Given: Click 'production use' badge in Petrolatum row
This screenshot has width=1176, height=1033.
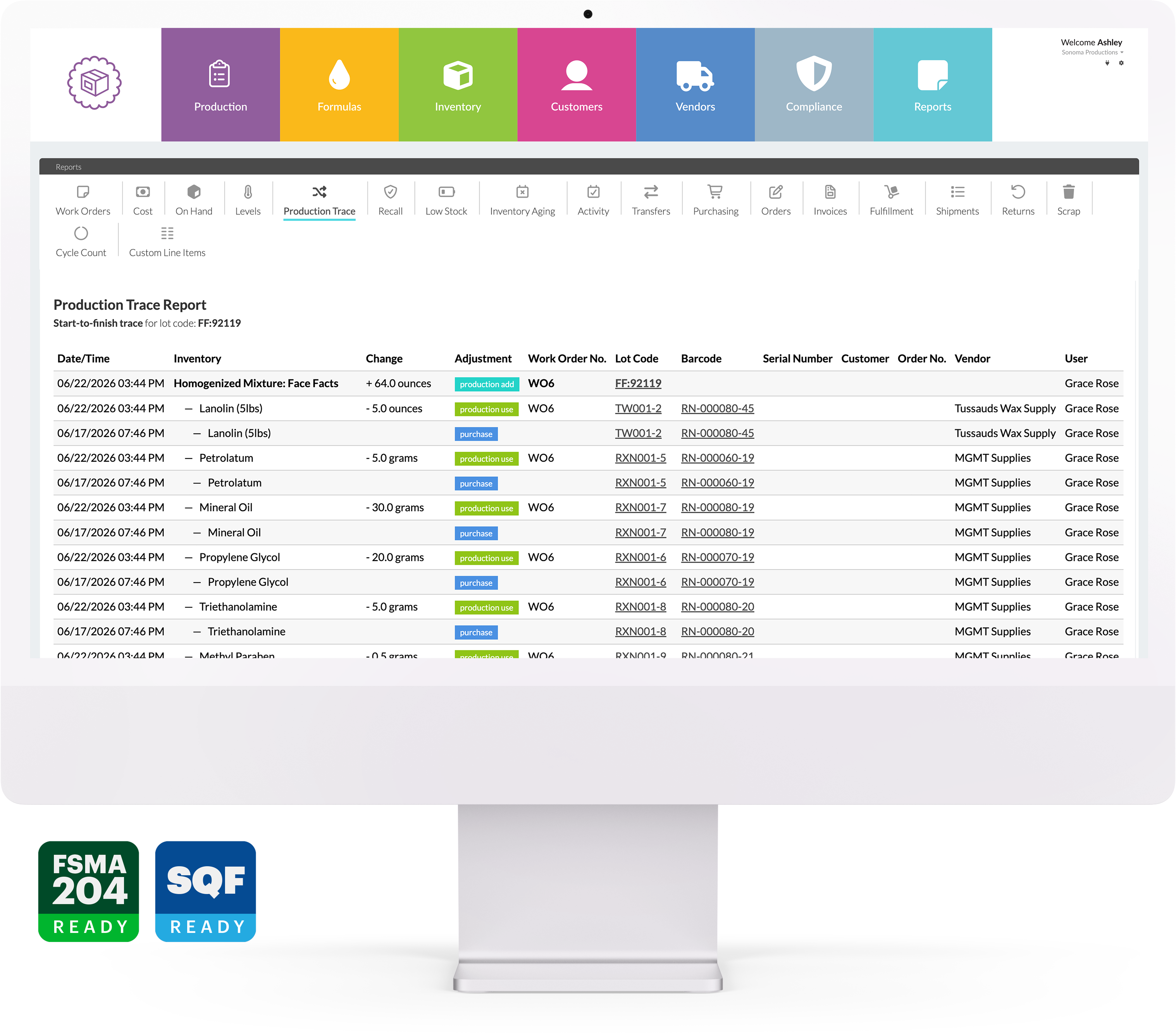Looking at the screenshot, I should click(x=486, y=459).
